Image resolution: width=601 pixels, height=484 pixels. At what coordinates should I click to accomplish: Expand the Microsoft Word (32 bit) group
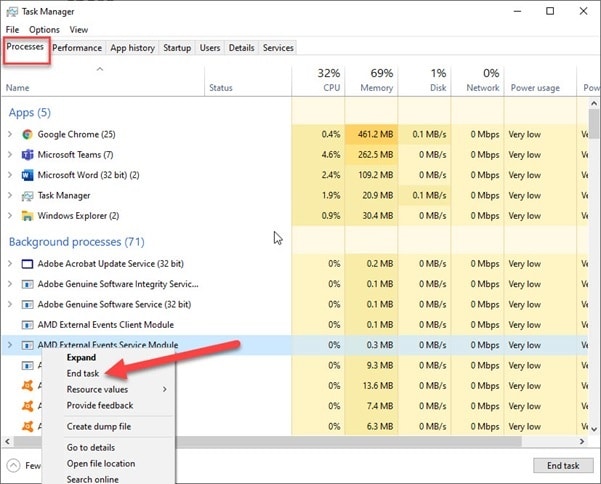tap(10, 175)
